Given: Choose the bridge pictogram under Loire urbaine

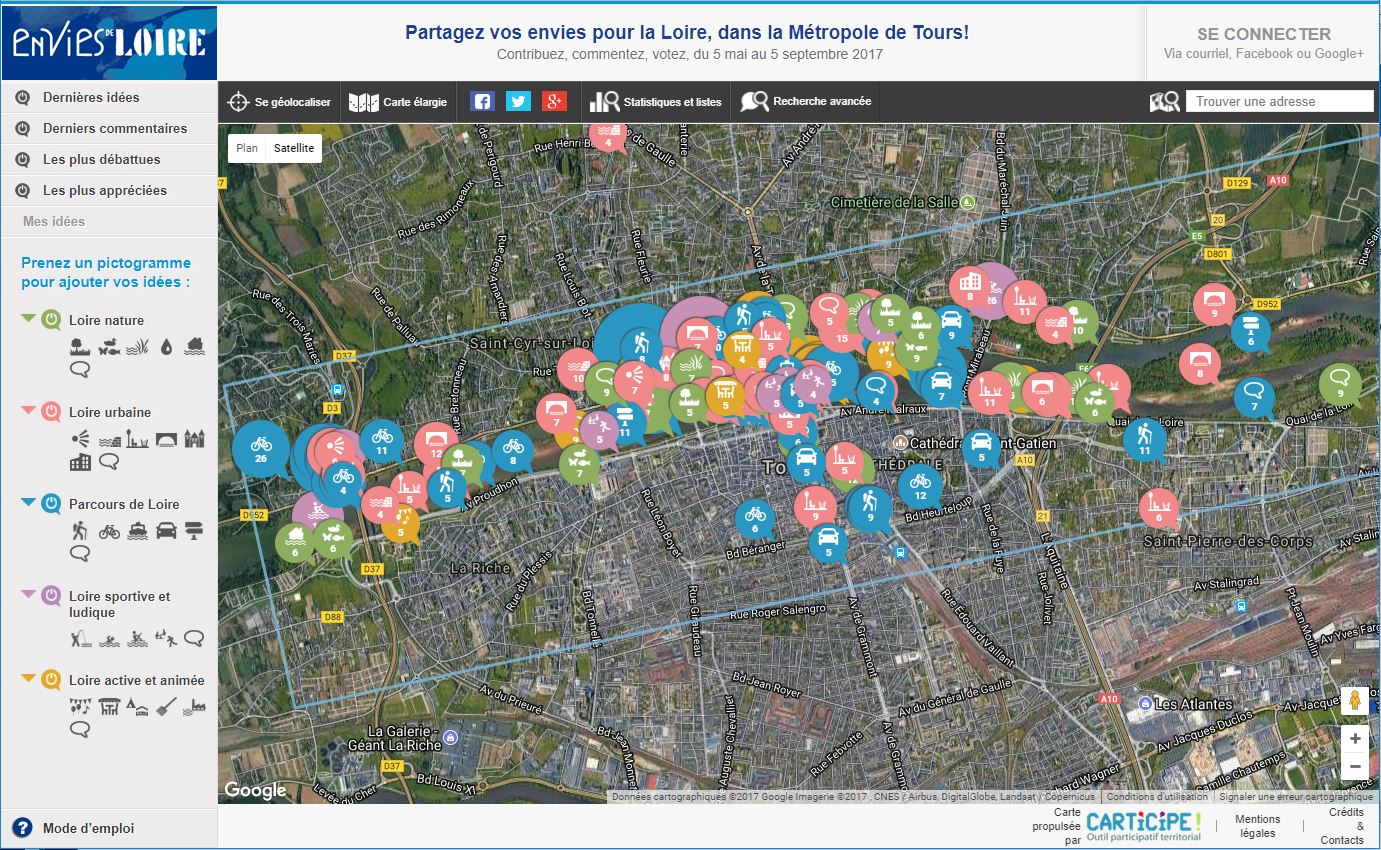Looking at the screenshot, I should point(166,439).
